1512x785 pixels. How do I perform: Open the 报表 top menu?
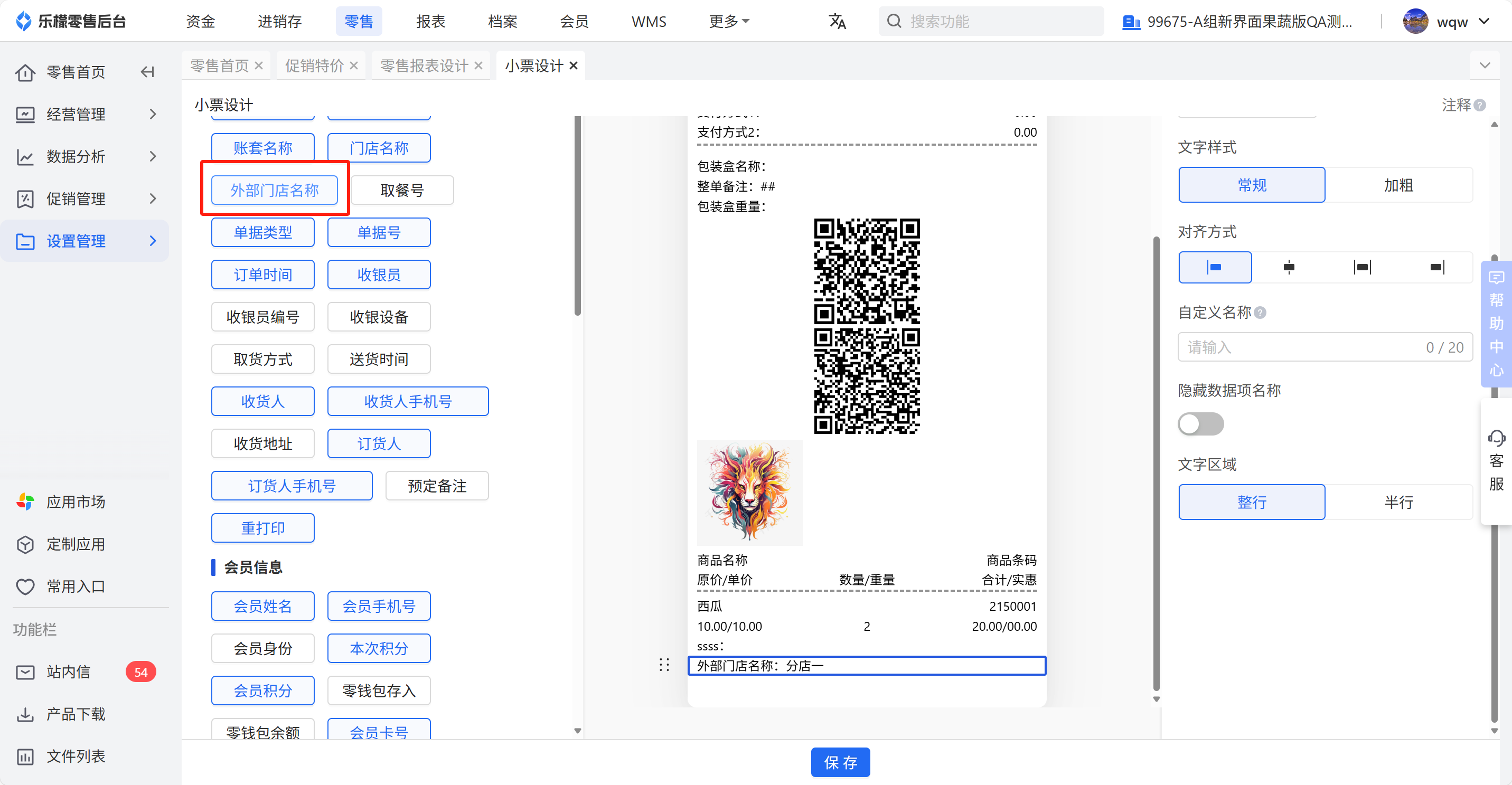(431, 21)
